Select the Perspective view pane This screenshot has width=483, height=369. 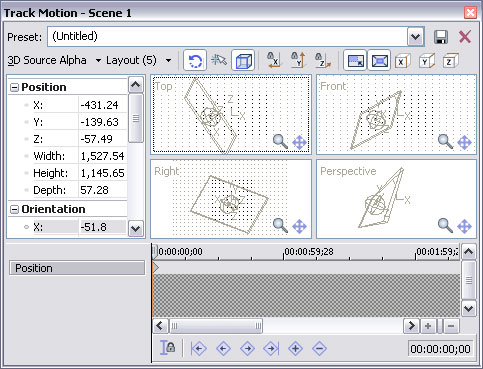[396, 199]
